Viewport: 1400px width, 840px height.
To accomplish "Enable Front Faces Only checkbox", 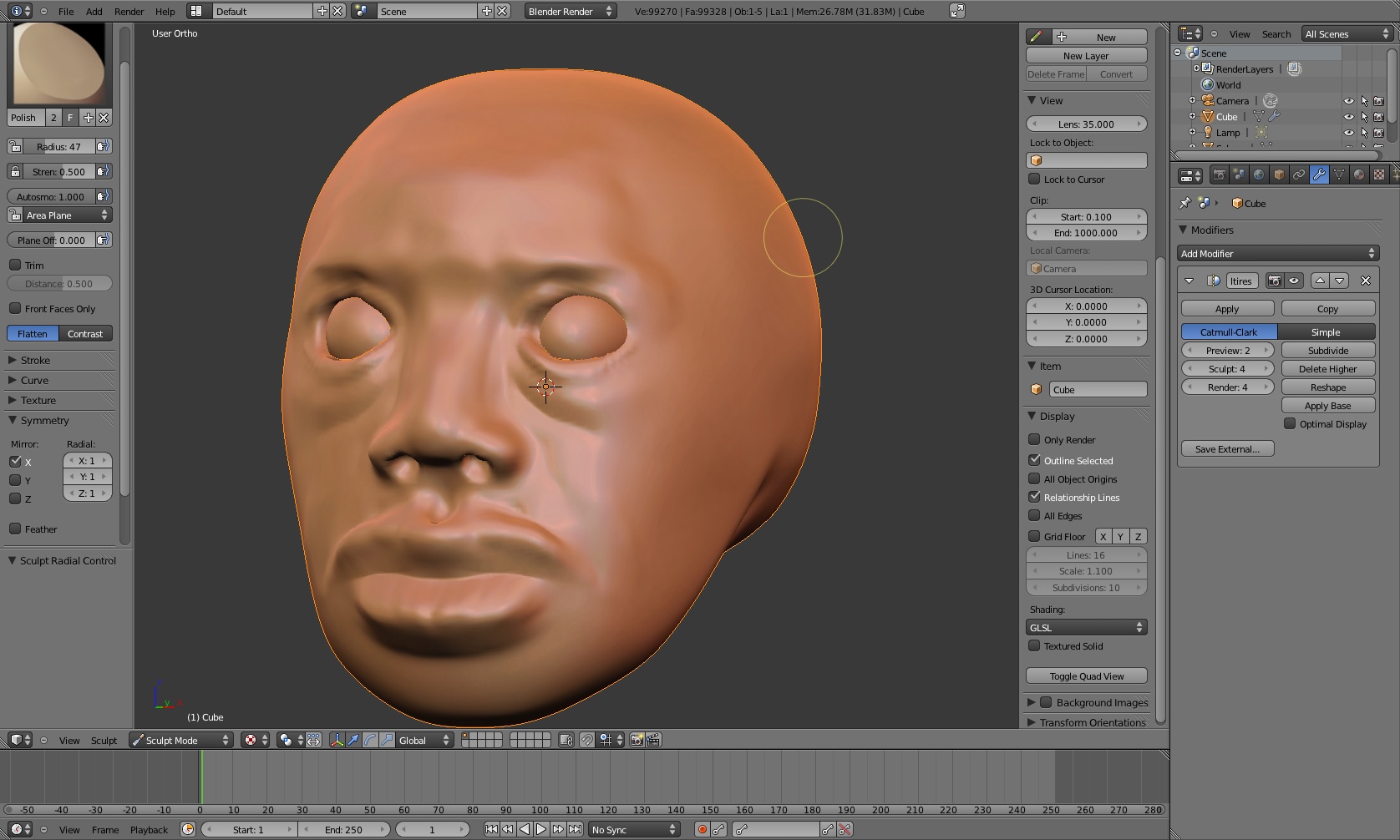I will tap(15, 308).
